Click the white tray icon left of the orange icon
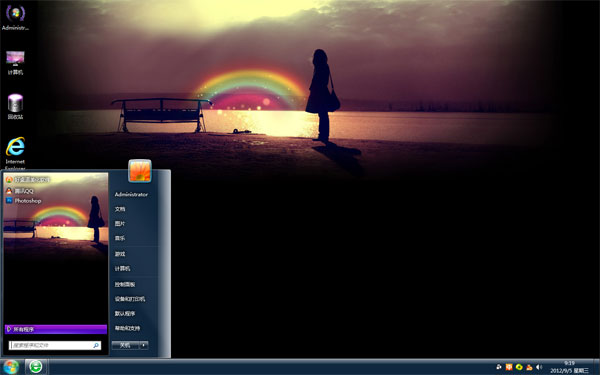 pos(499,367)
